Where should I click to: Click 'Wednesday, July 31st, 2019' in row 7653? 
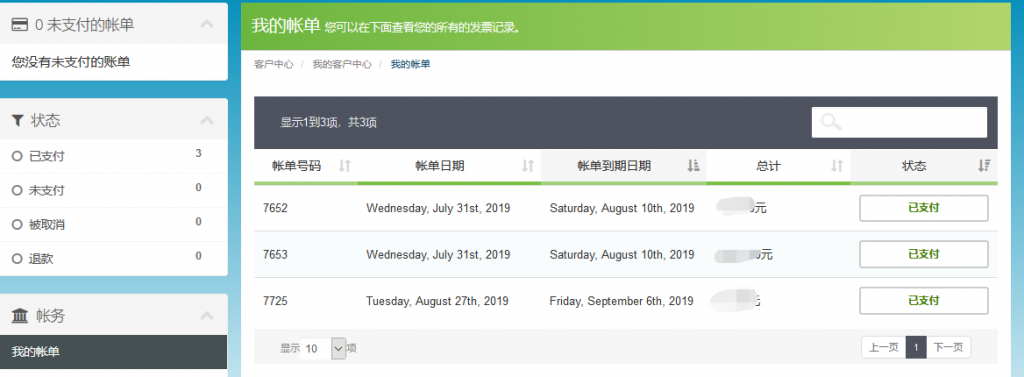coord(438,254)
